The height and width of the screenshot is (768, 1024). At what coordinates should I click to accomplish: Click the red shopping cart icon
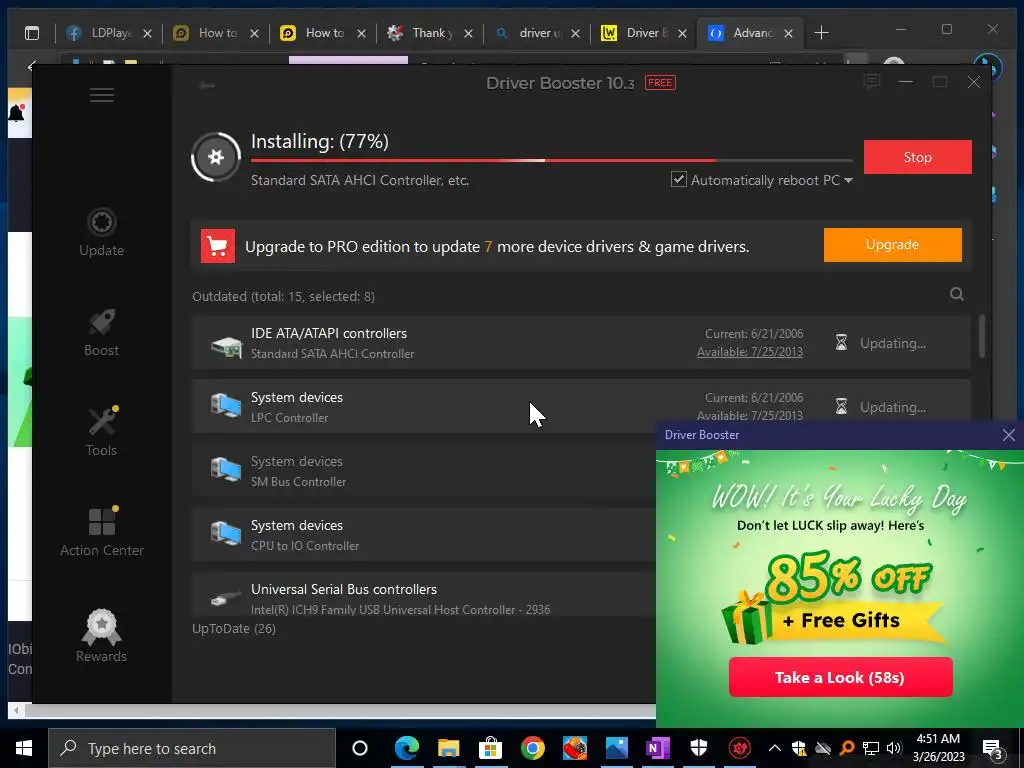(x=217, y=246)
